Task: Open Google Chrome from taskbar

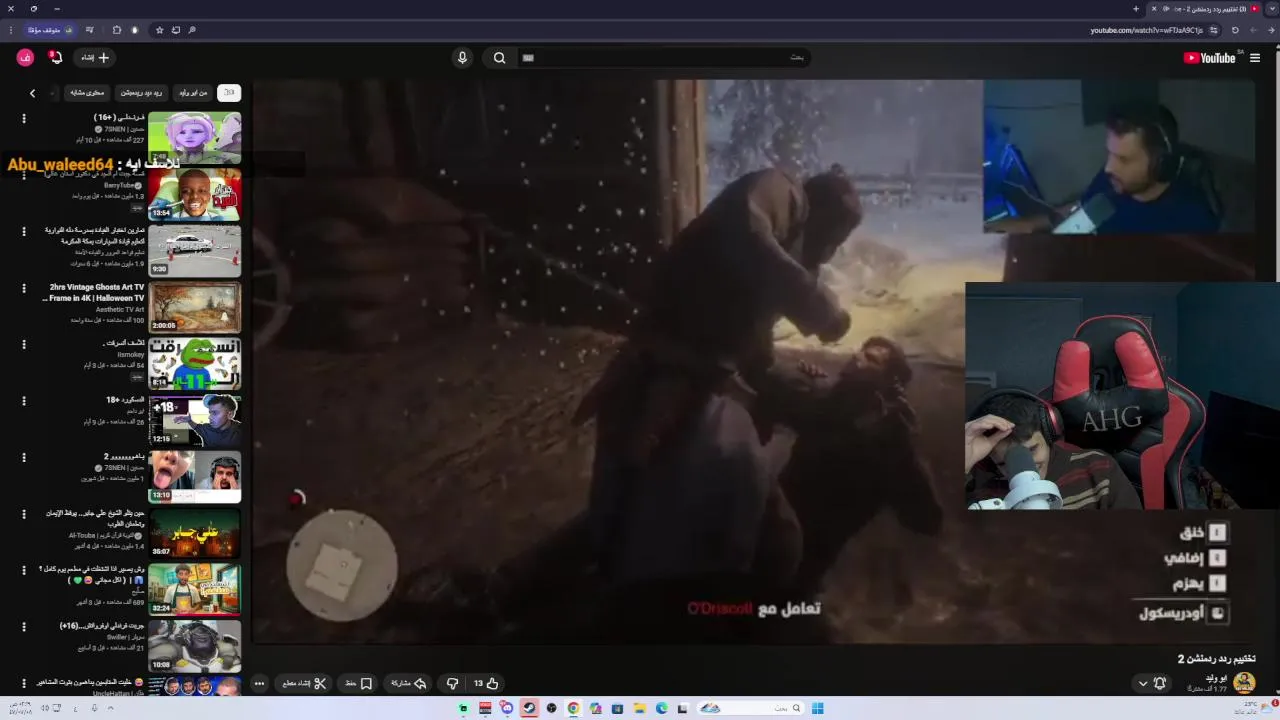Action: click(573, 708)
